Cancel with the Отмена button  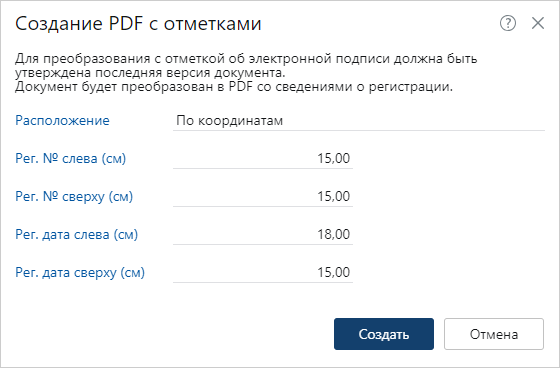494,334
